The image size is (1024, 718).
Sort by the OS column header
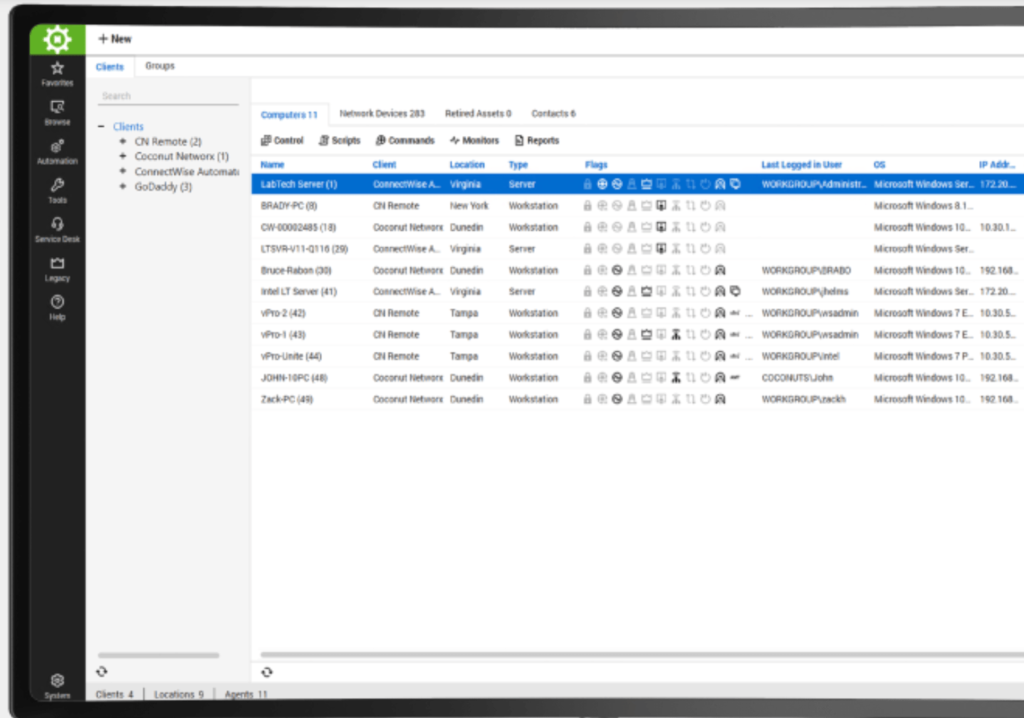[x=879, y=165]
